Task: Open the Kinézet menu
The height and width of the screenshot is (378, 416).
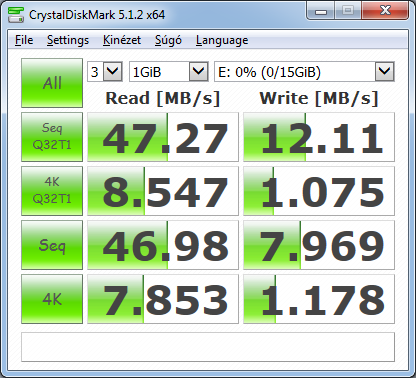Action: click(122, 40)
